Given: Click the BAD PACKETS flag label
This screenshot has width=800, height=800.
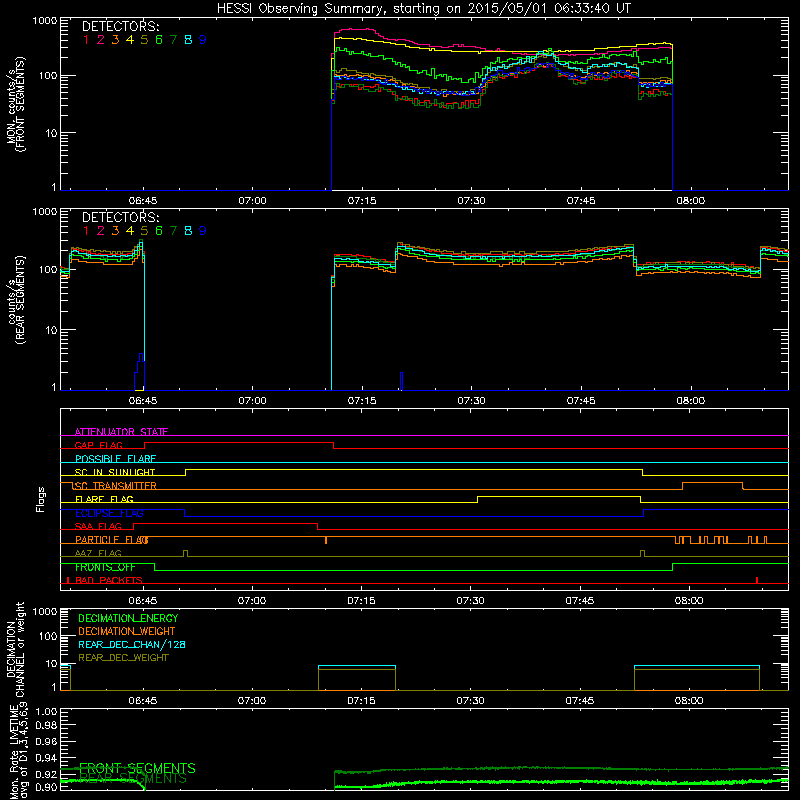Looking at the screenshot, I should click(x=109, y=580).
